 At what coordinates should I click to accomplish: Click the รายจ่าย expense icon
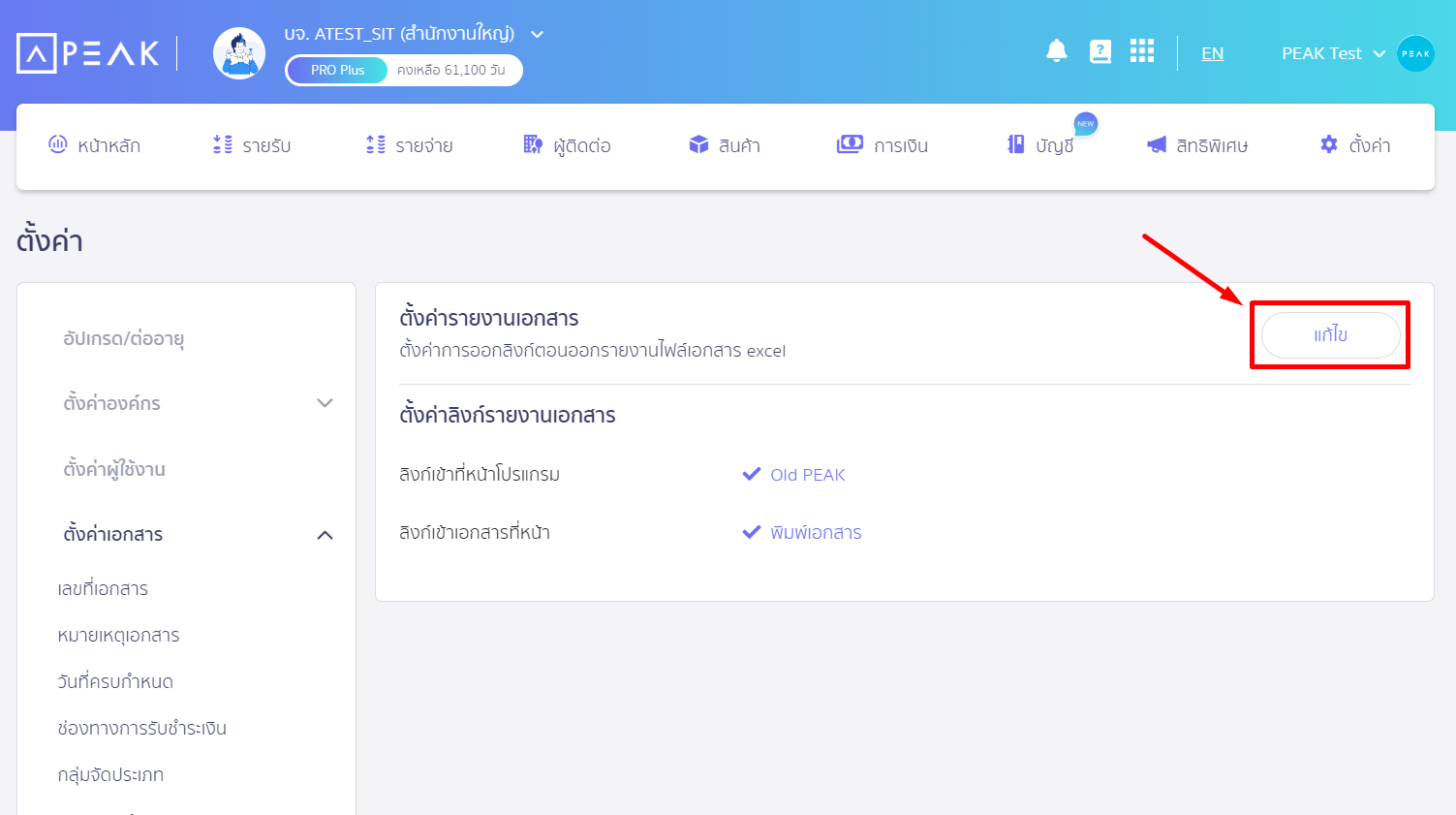(376, 145)
